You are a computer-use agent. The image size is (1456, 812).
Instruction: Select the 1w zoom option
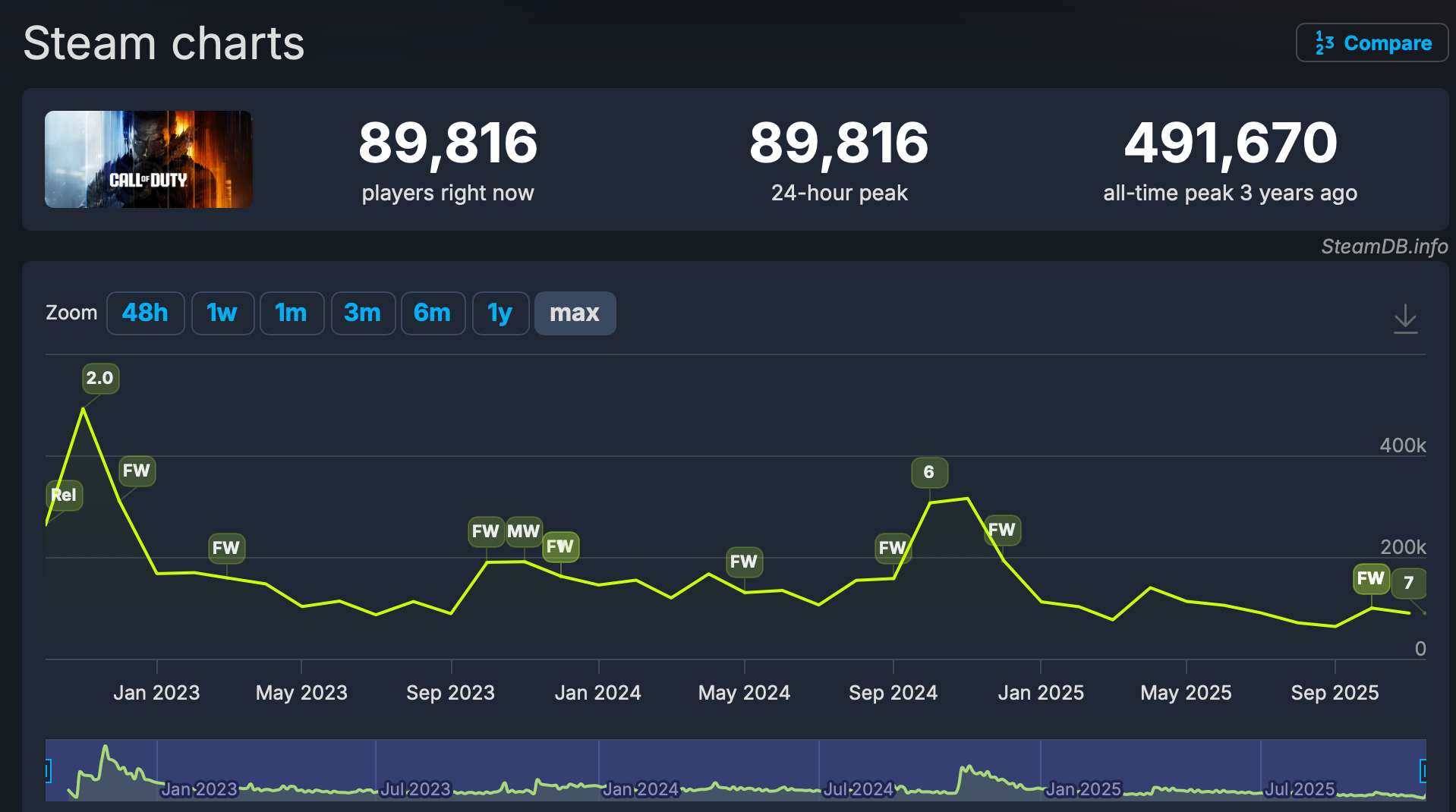(222, 313)
